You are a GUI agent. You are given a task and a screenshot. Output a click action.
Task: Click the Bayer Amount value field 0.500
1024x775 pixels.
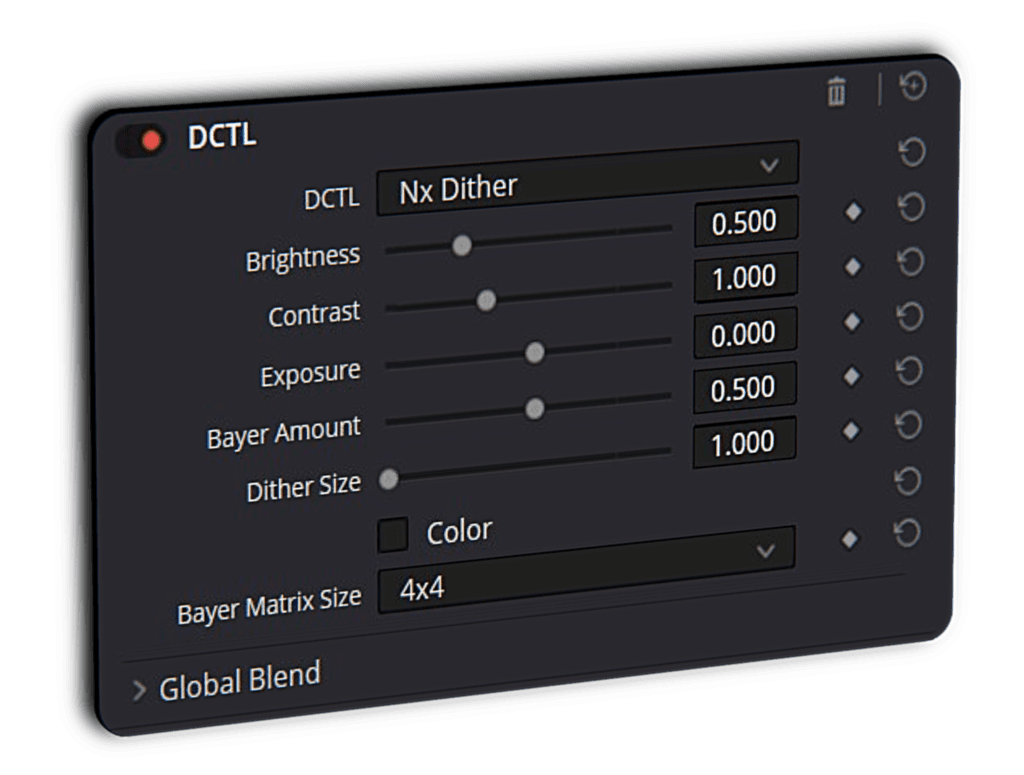pos(744,388)
